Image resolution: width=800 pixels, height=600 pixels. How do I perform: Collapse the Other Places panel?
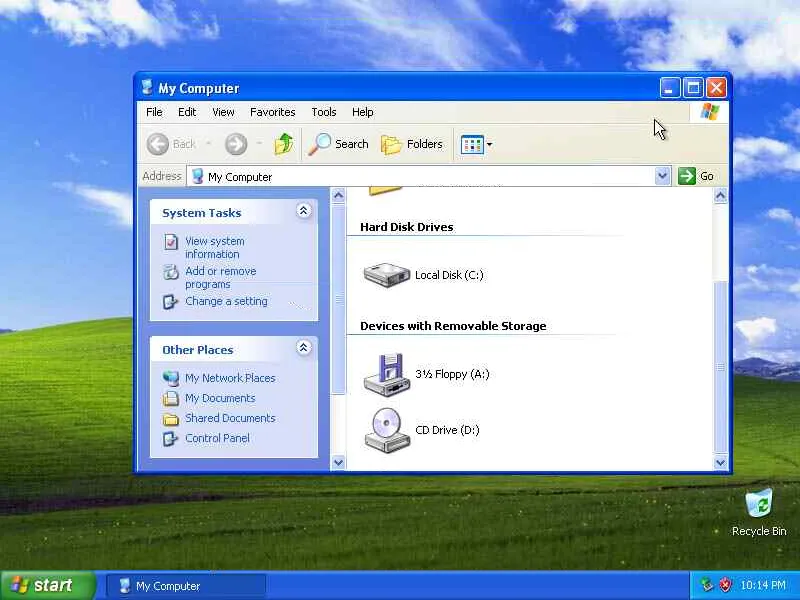[304, 348]
